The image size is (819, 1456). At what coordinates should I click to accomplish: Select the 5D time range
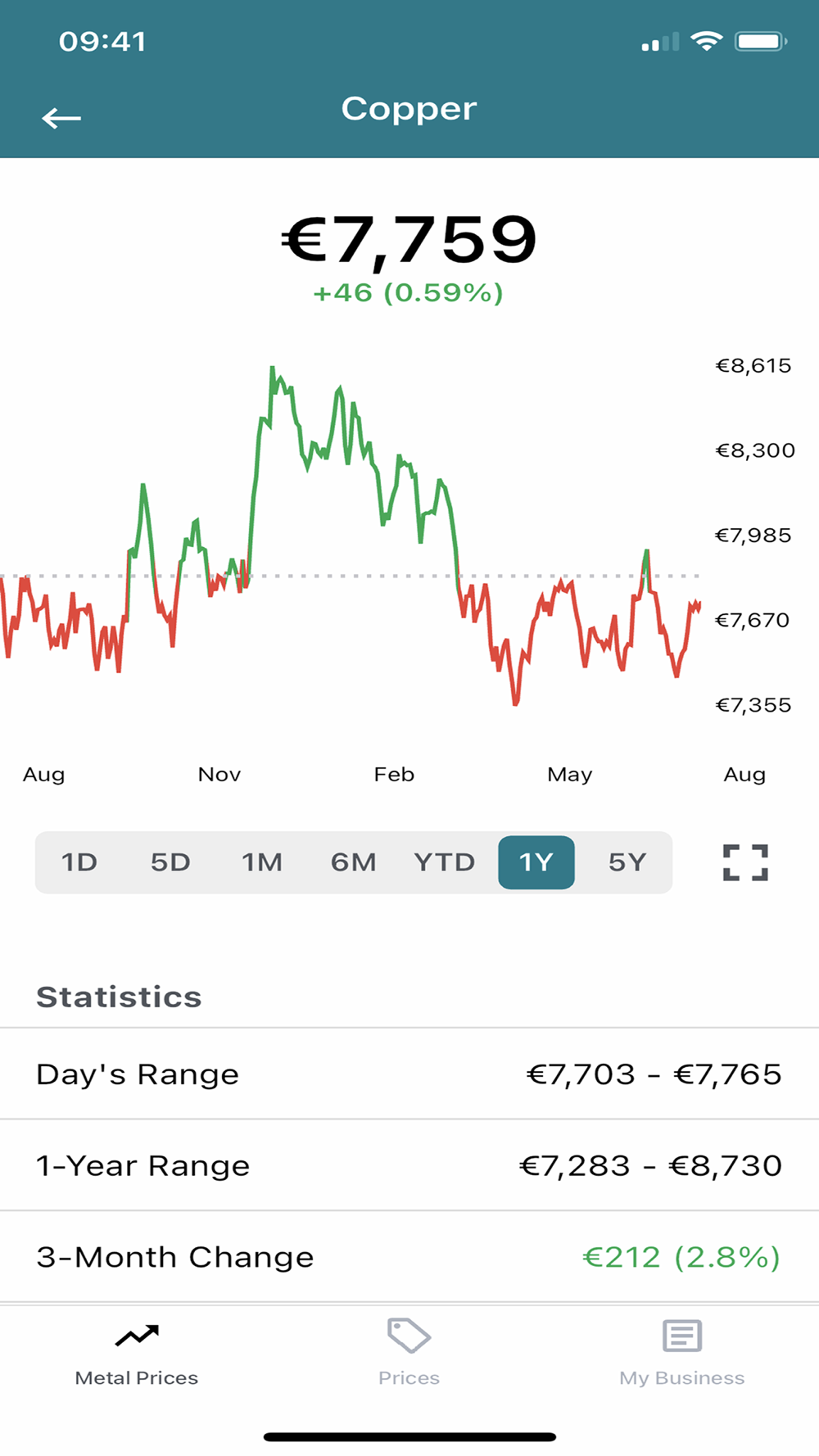170,862
